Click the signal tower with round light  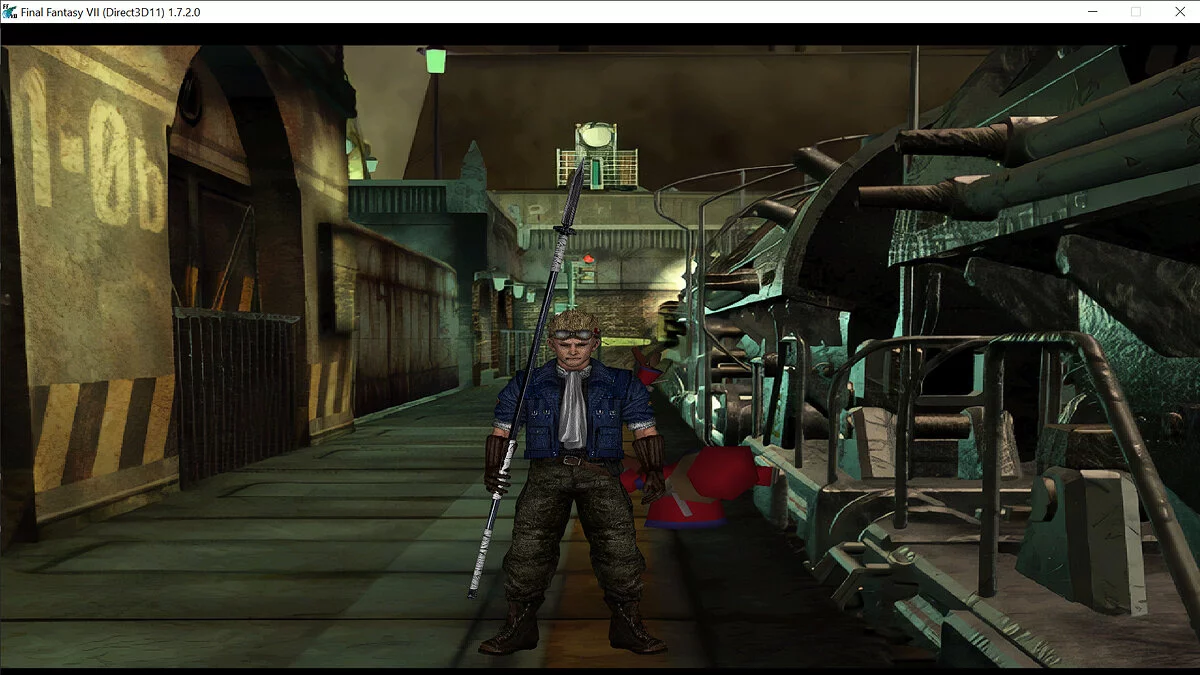pyautogui.click(x=597, y=155)
